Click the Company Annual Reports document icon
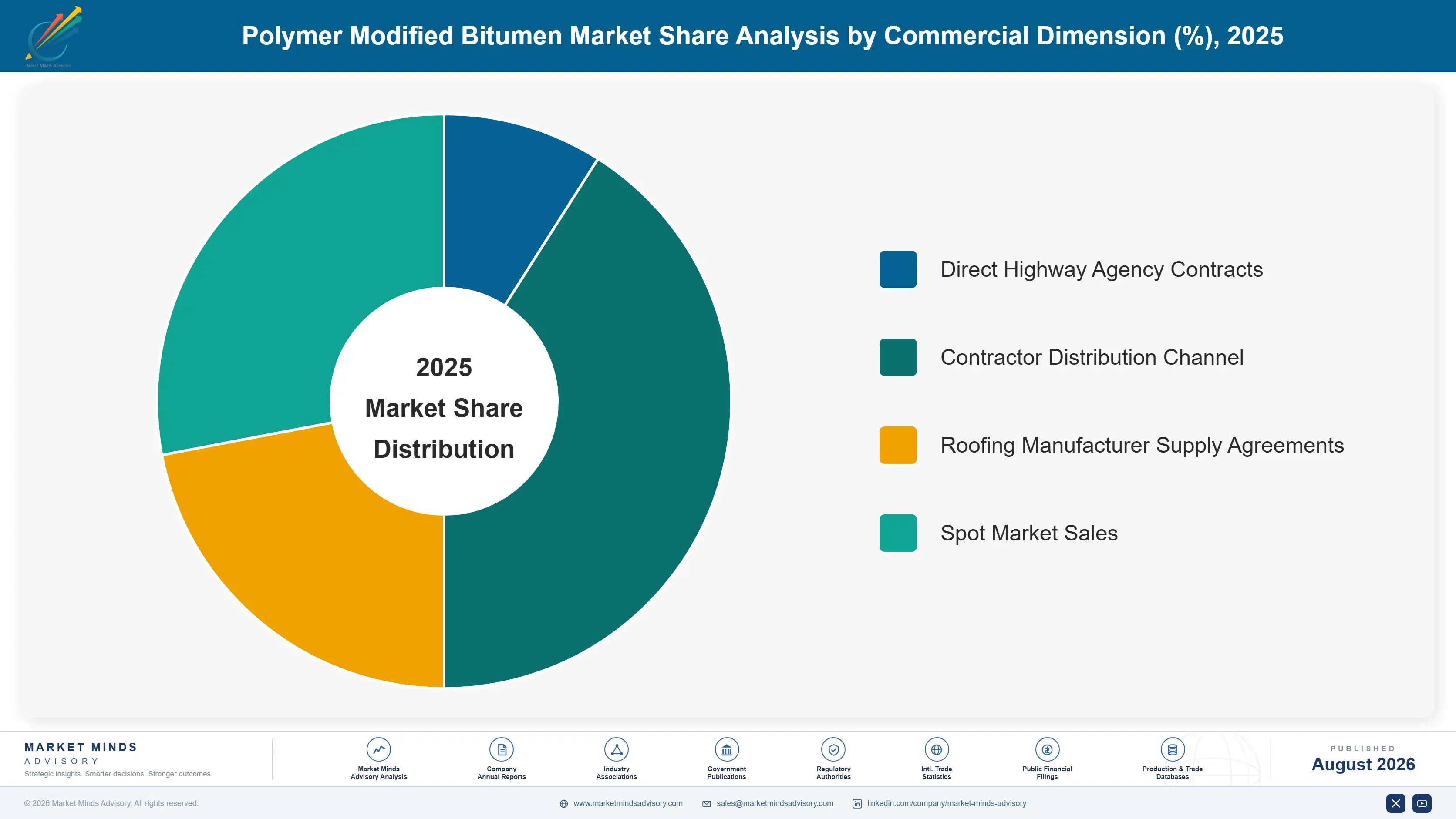Screen dimensions: 1456x819 click(501, 749)
